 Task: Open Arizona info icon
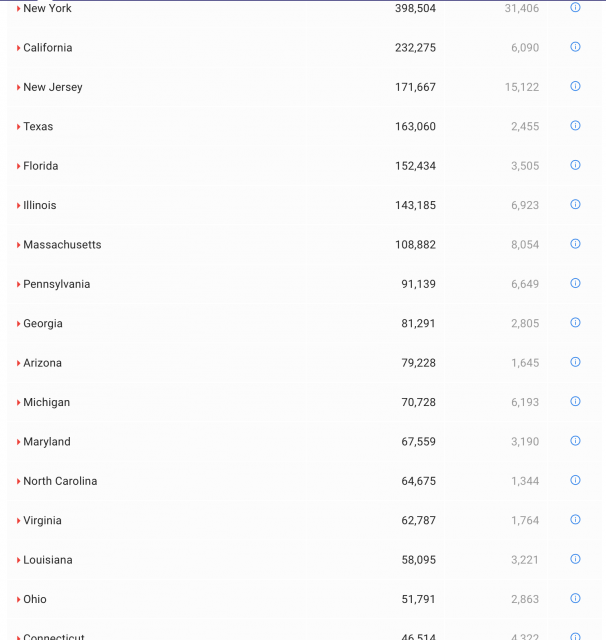(x=575, y=362)
